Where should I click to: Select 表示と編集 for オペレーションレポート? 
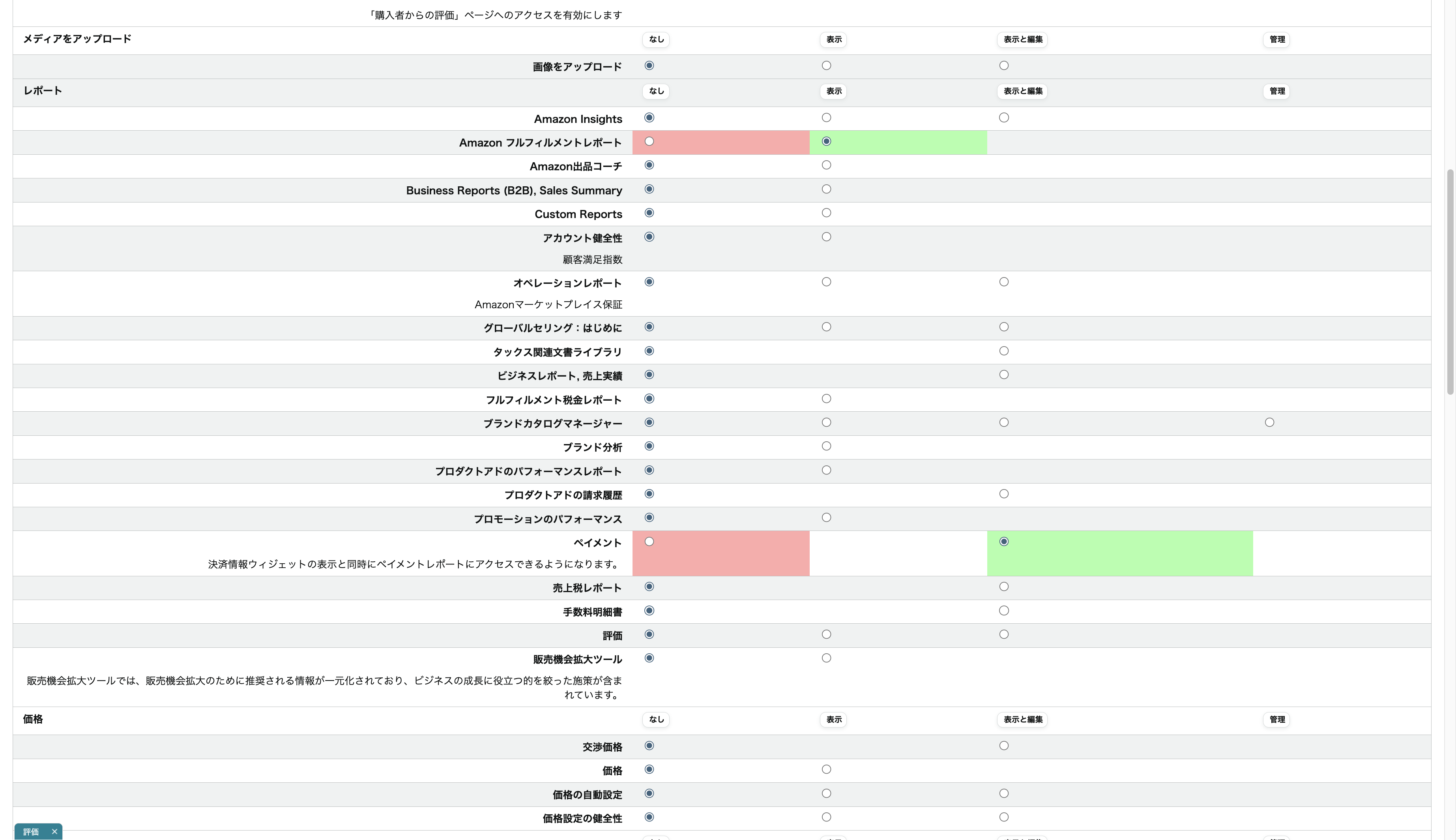click(1004, 281)
